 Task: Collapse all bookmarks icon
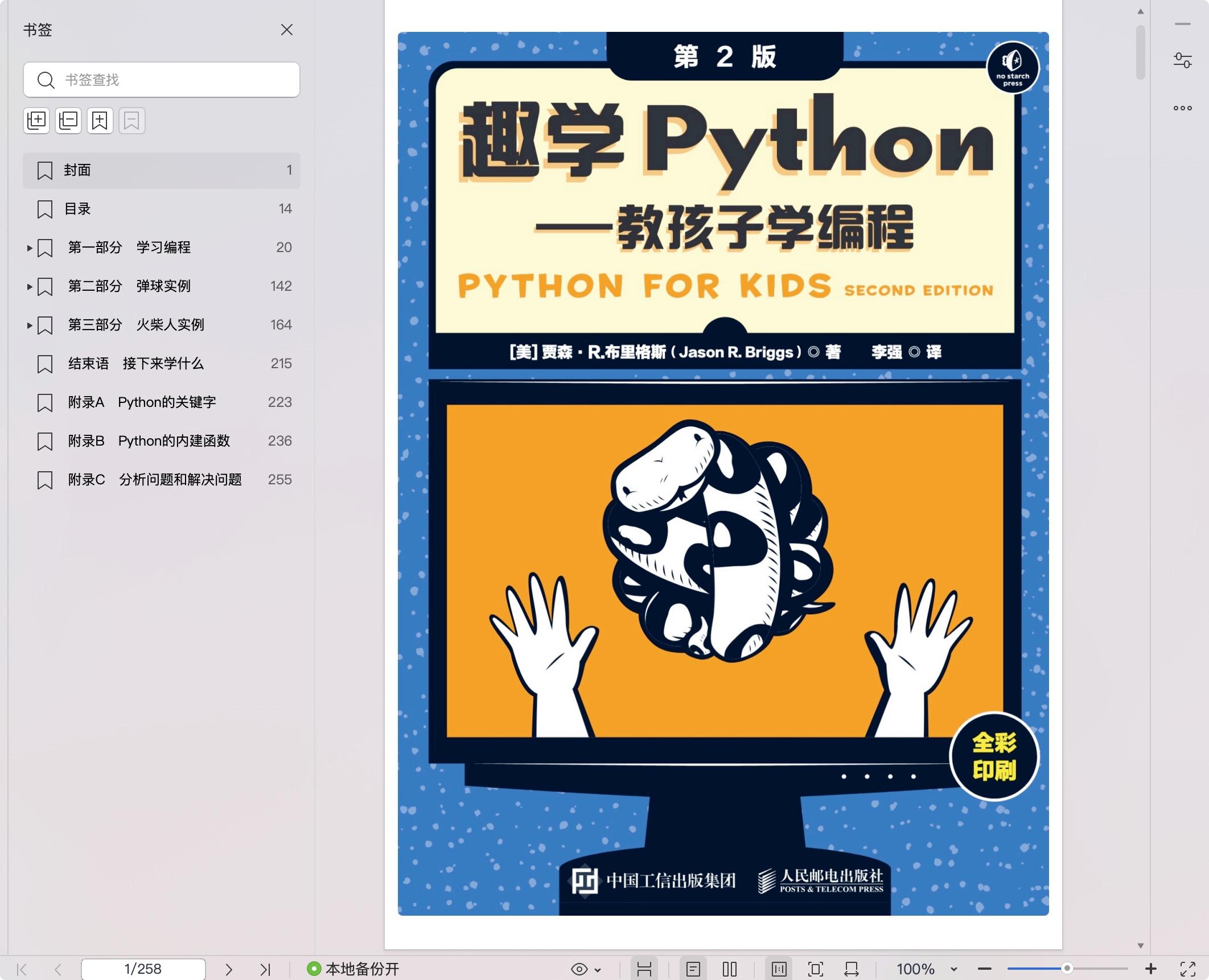tap(68, 121)
